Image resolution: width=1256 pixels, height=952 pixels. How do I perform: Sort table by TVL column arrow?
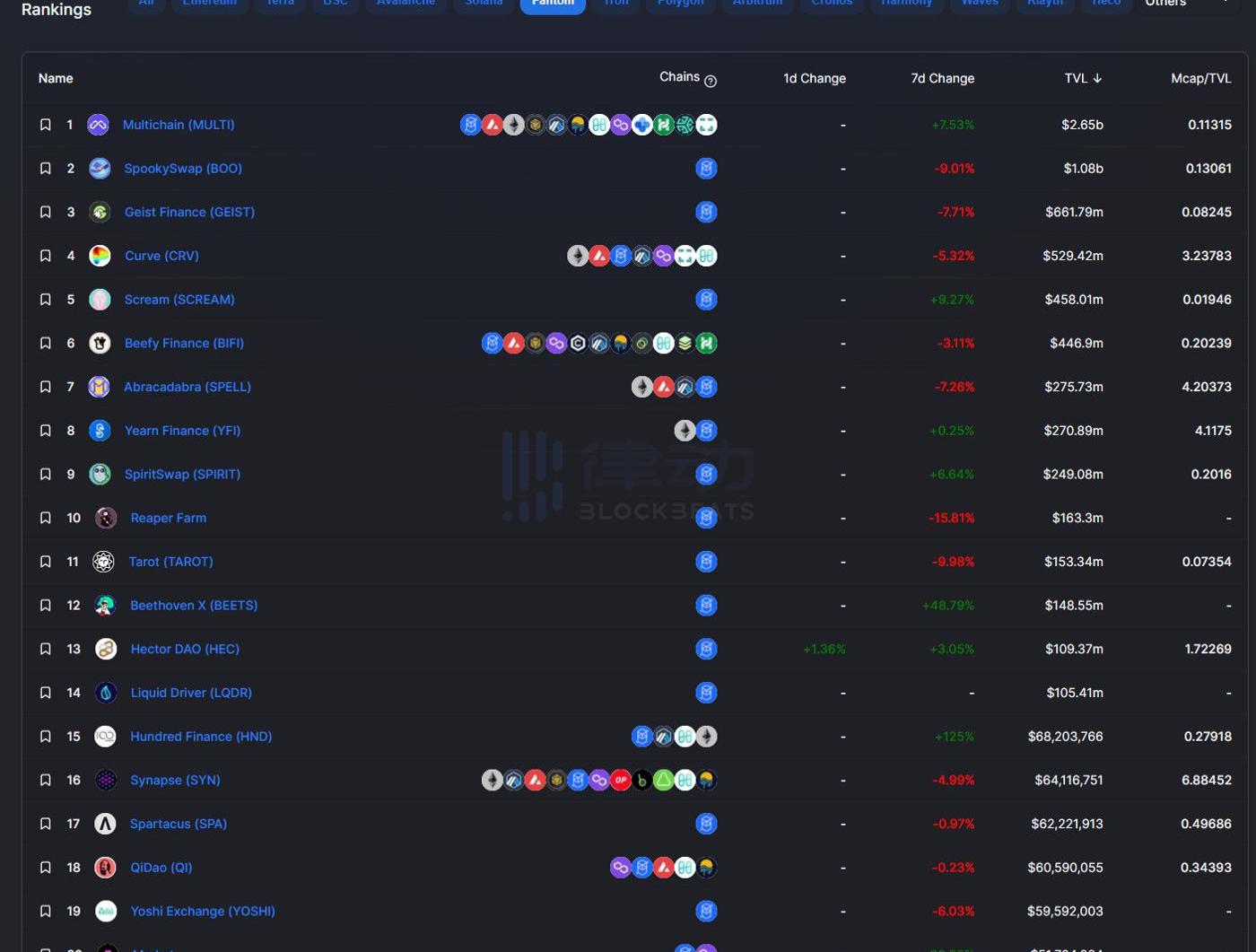pos(1096,78)
